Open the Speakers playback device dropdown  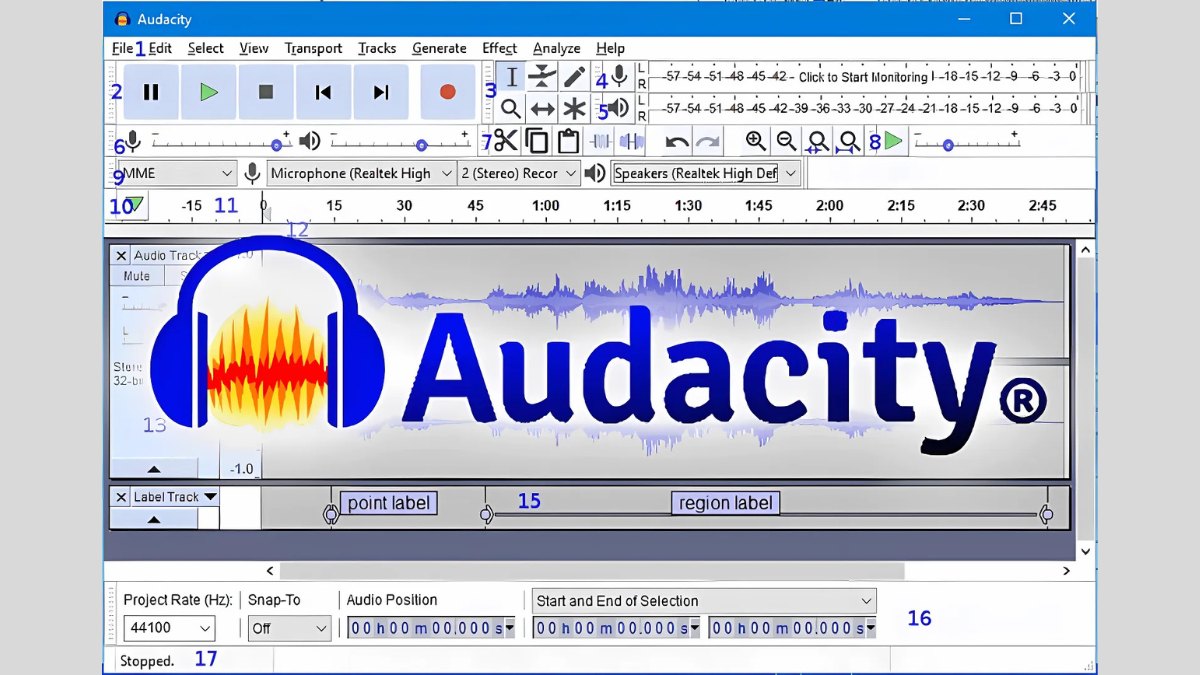[x=706, y=173]
